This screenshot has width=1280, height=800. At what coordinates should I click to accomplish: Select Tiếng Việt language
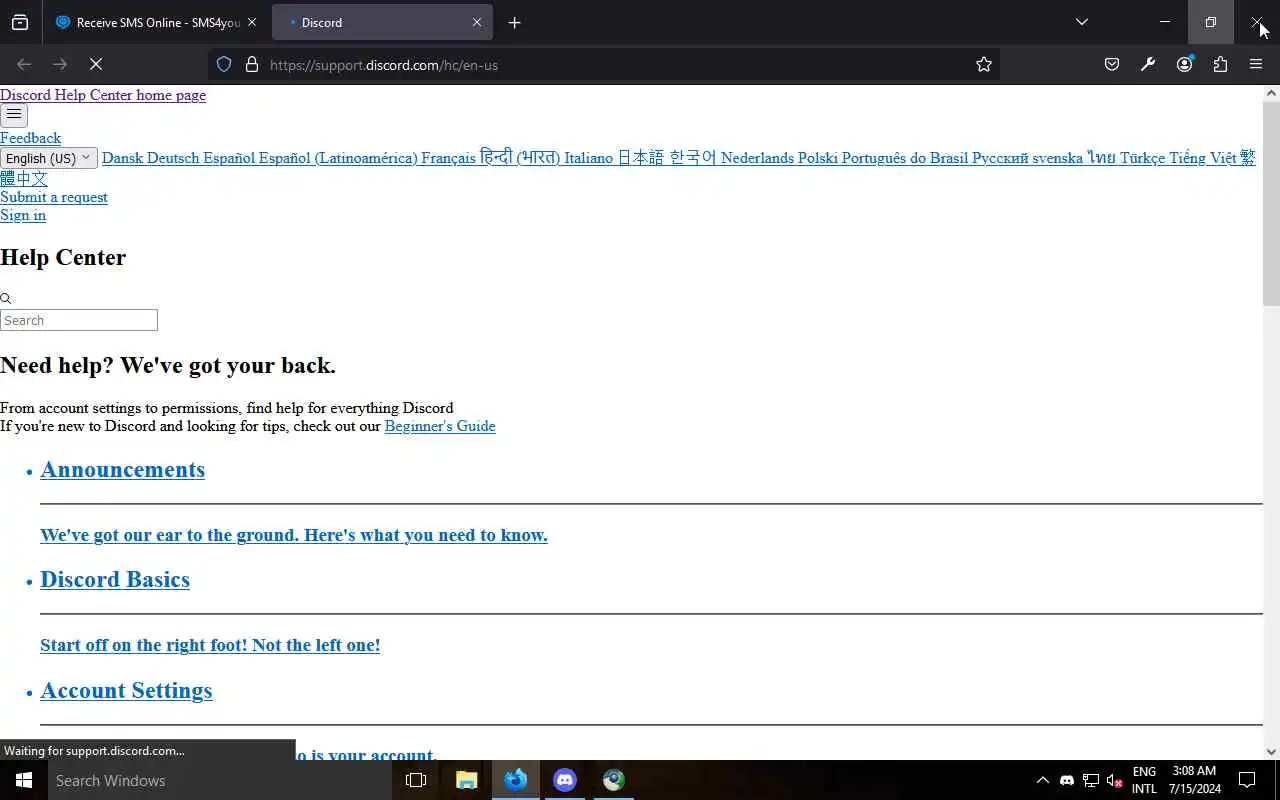click(x=1202, y=158)
